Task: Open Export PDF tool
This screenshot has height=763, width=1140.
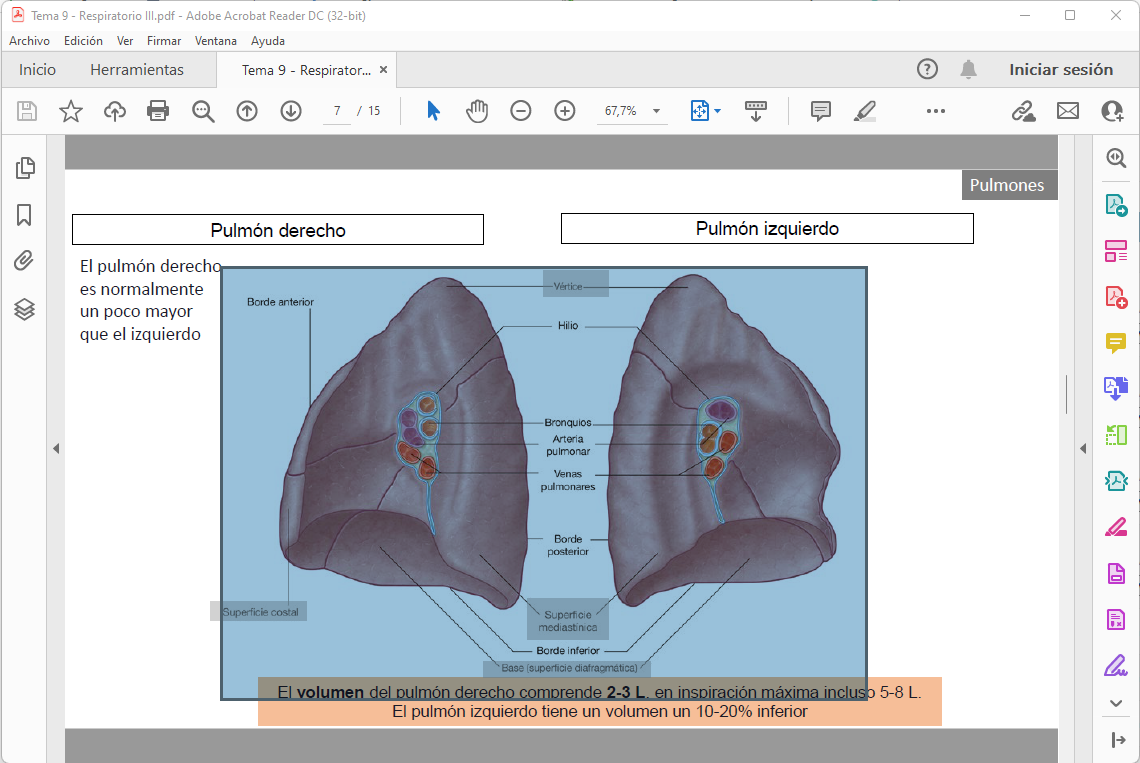Action: [x=1116, y=205]
